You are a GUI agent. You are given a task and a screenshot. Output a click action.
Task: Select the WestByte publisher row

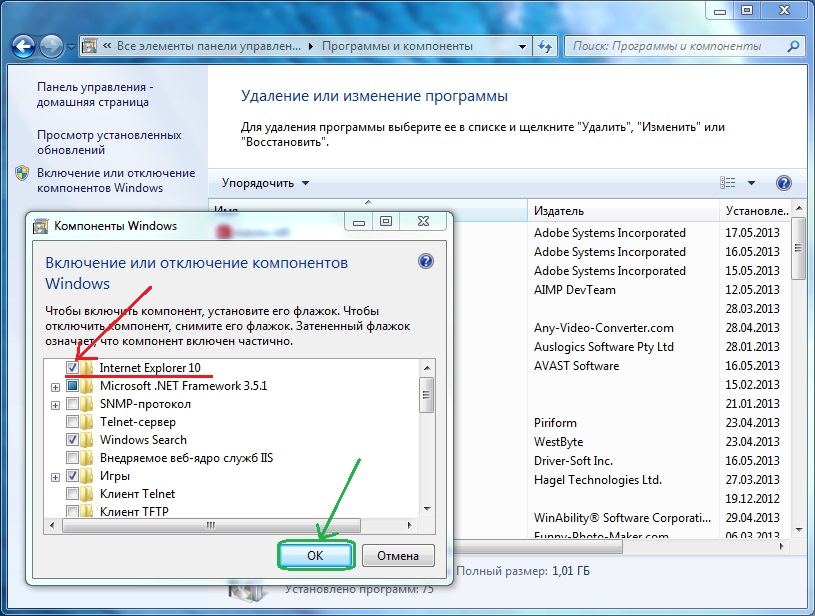559,442
